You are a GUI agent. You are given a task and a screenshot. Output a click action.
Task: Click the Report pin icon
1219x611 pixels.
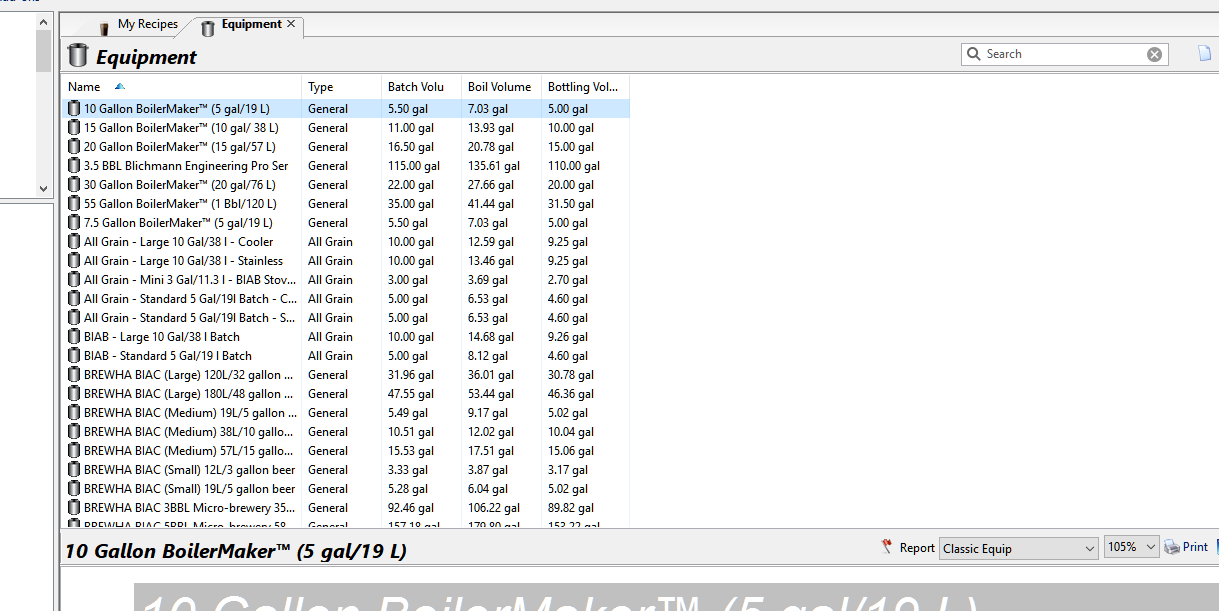coord(886,547)
